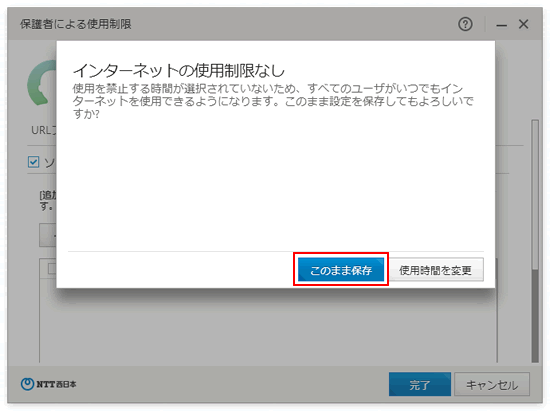
Task: Switch to the URL tab behind the dialog
Action: pyautogui.click(x=43, y=130)
